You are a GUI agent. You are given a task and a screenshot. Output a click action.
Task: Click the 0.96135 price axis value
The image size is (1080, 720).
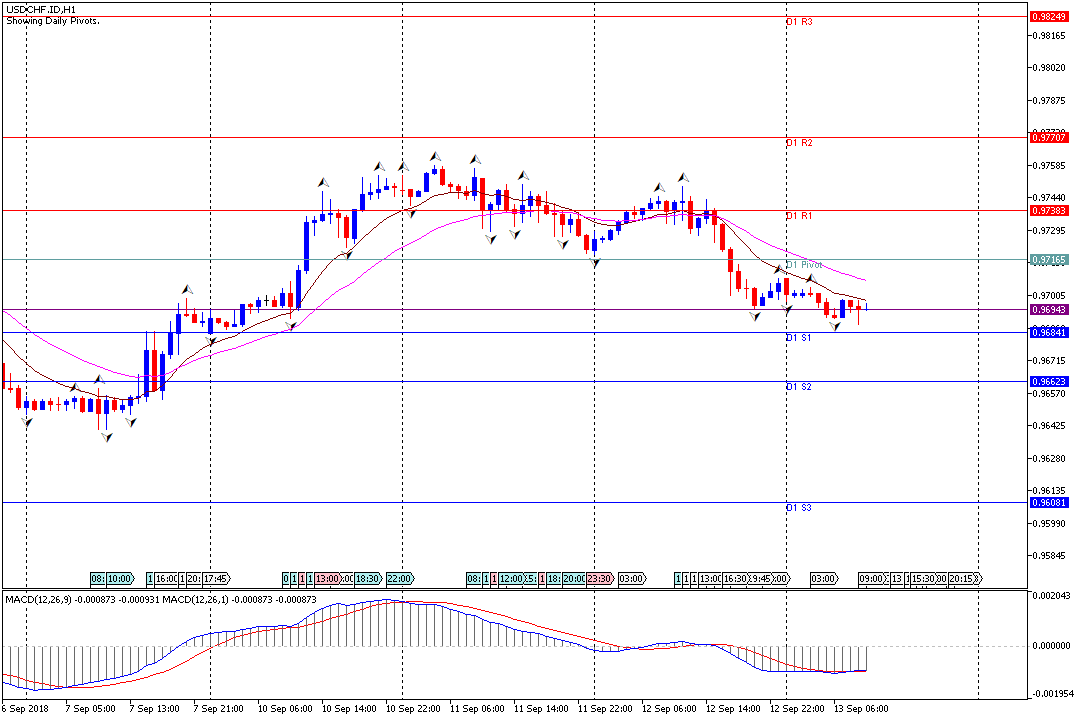click(1050, 491)
